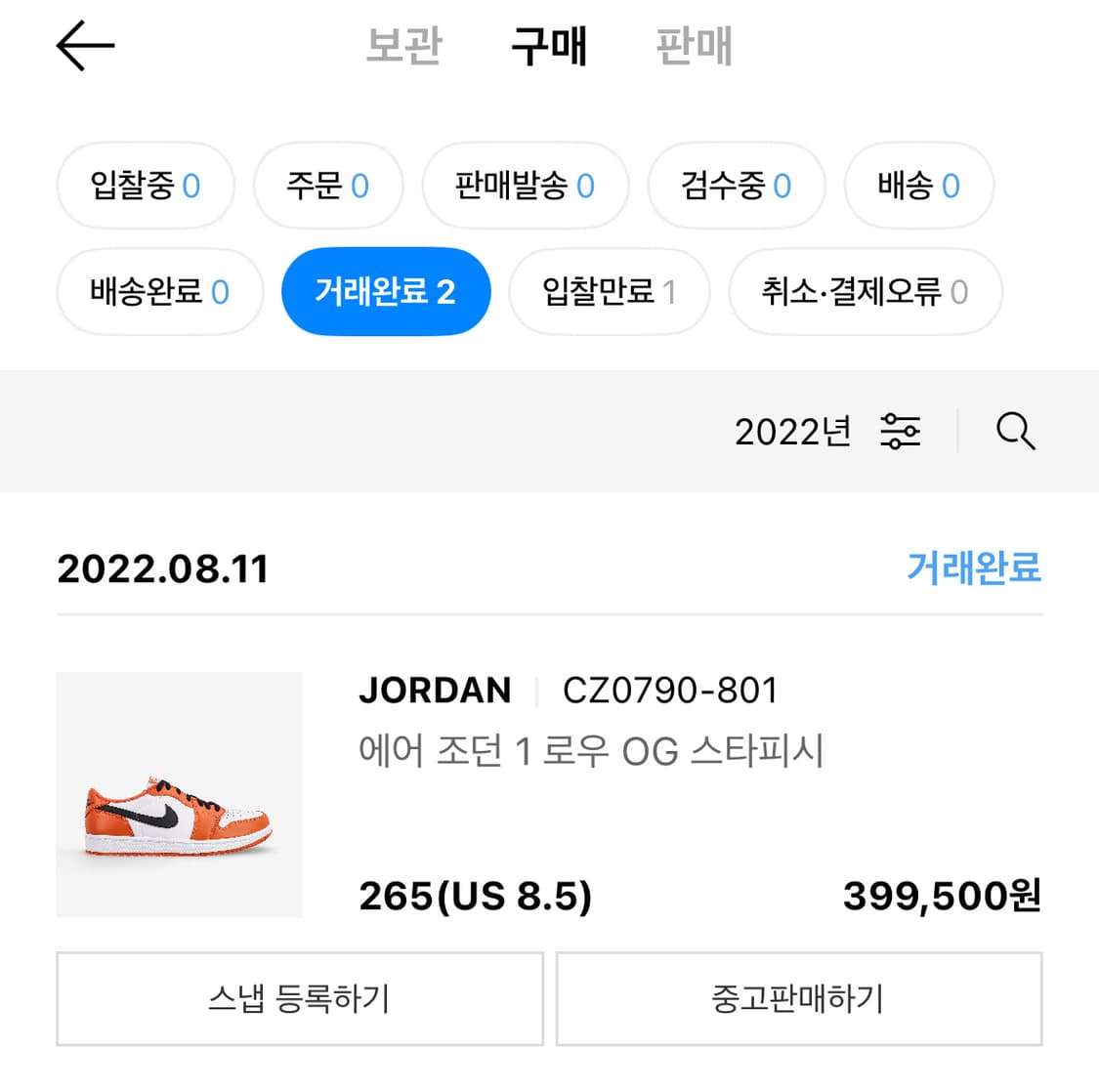Select the 판매발송 filter chip
The width and height of the screenshot is (1099, 1092).
click(526, 187)
